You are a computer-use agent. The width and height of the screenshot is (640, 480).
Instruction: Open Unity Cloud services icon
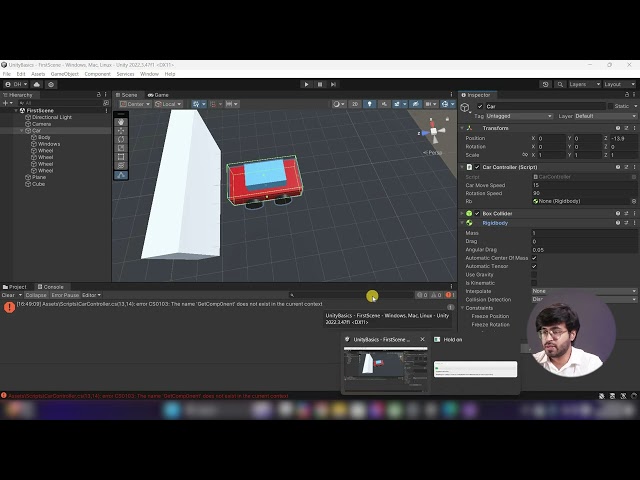37,84
